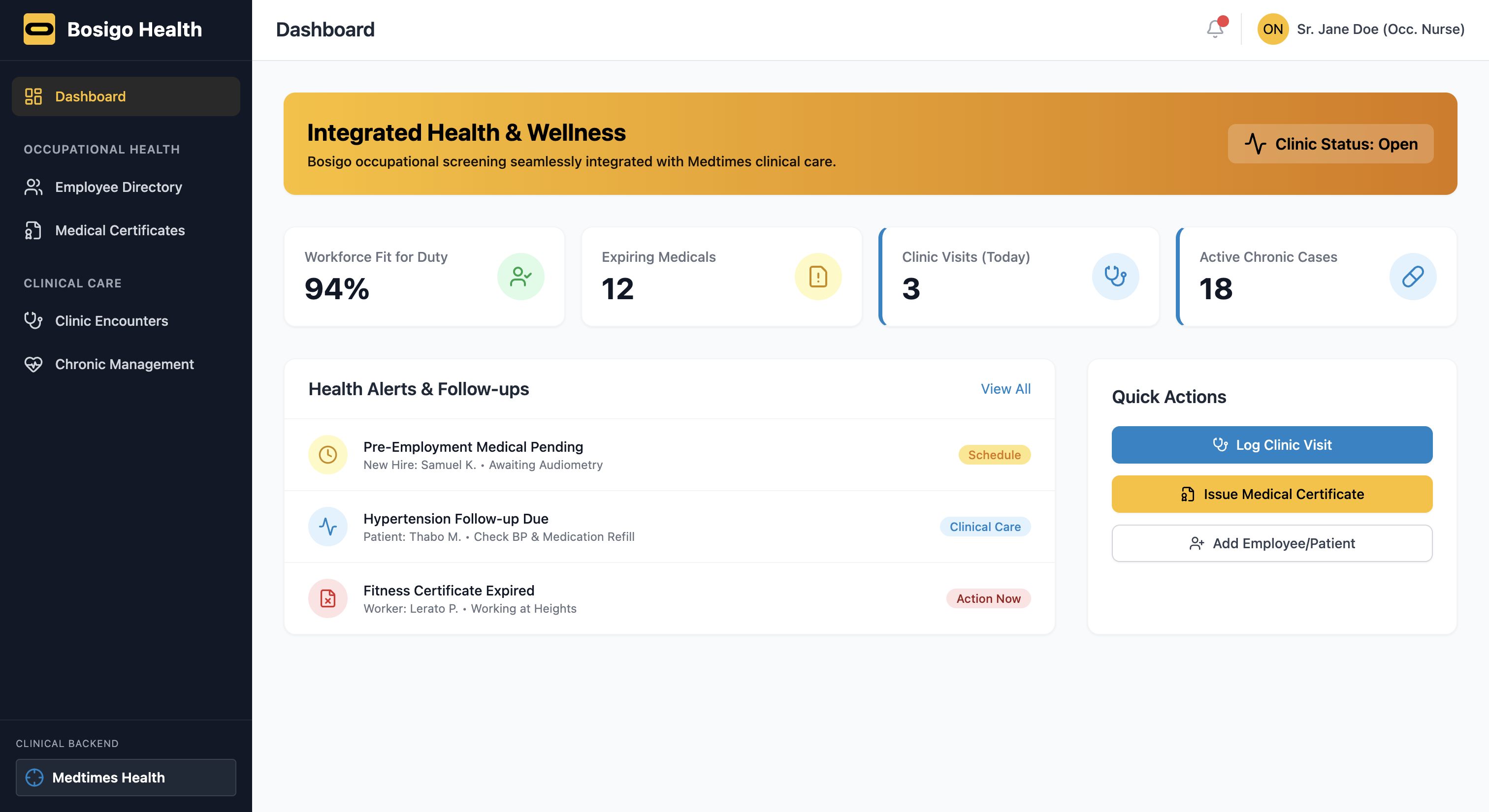Click the Employee Directory people icon
The height and width of the screenshot is (812, 1489).
coord(33,187)
